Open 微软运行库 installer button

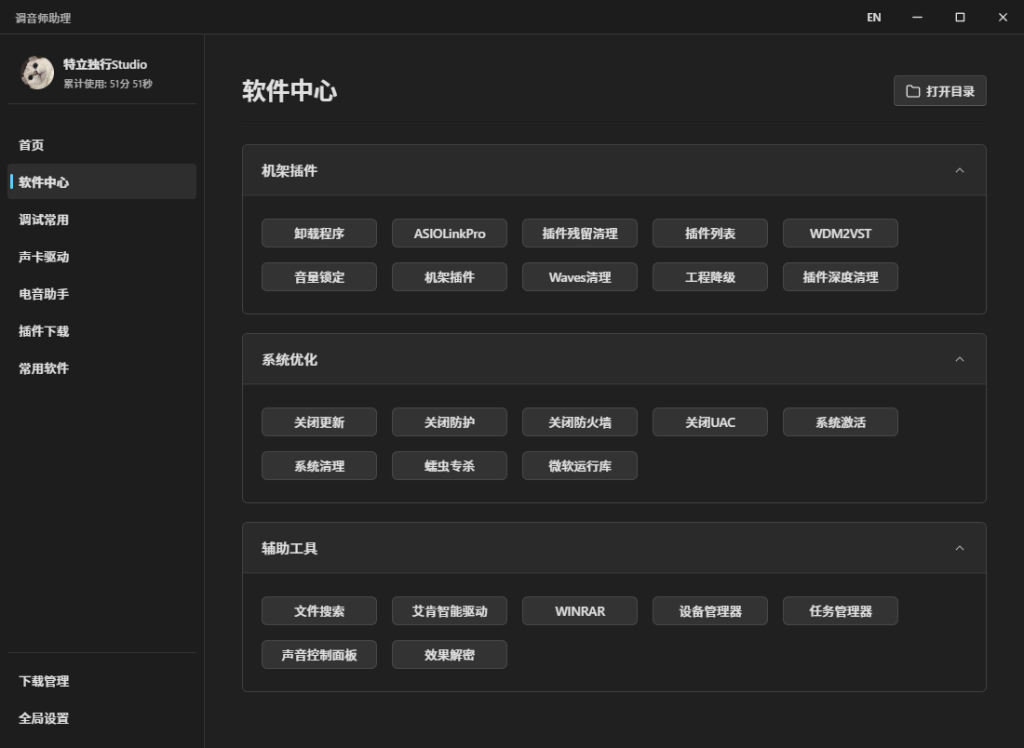579,466
